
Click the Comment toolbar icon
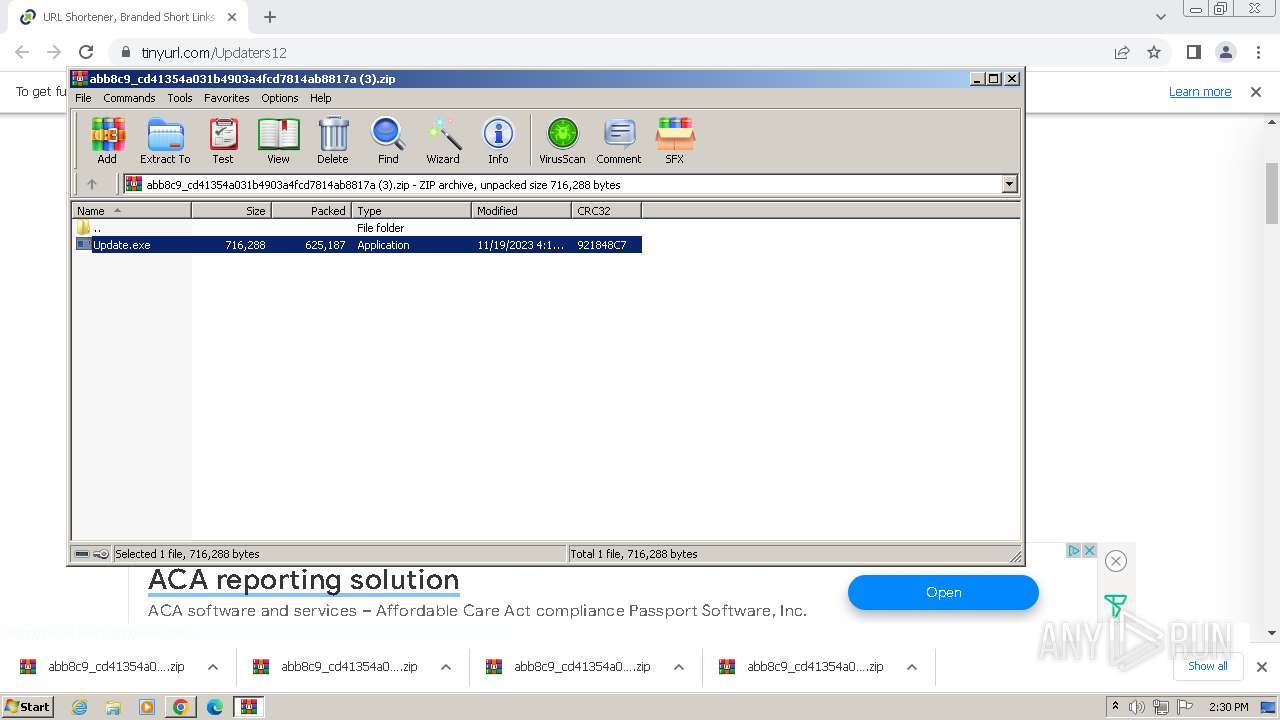point(619,140)
